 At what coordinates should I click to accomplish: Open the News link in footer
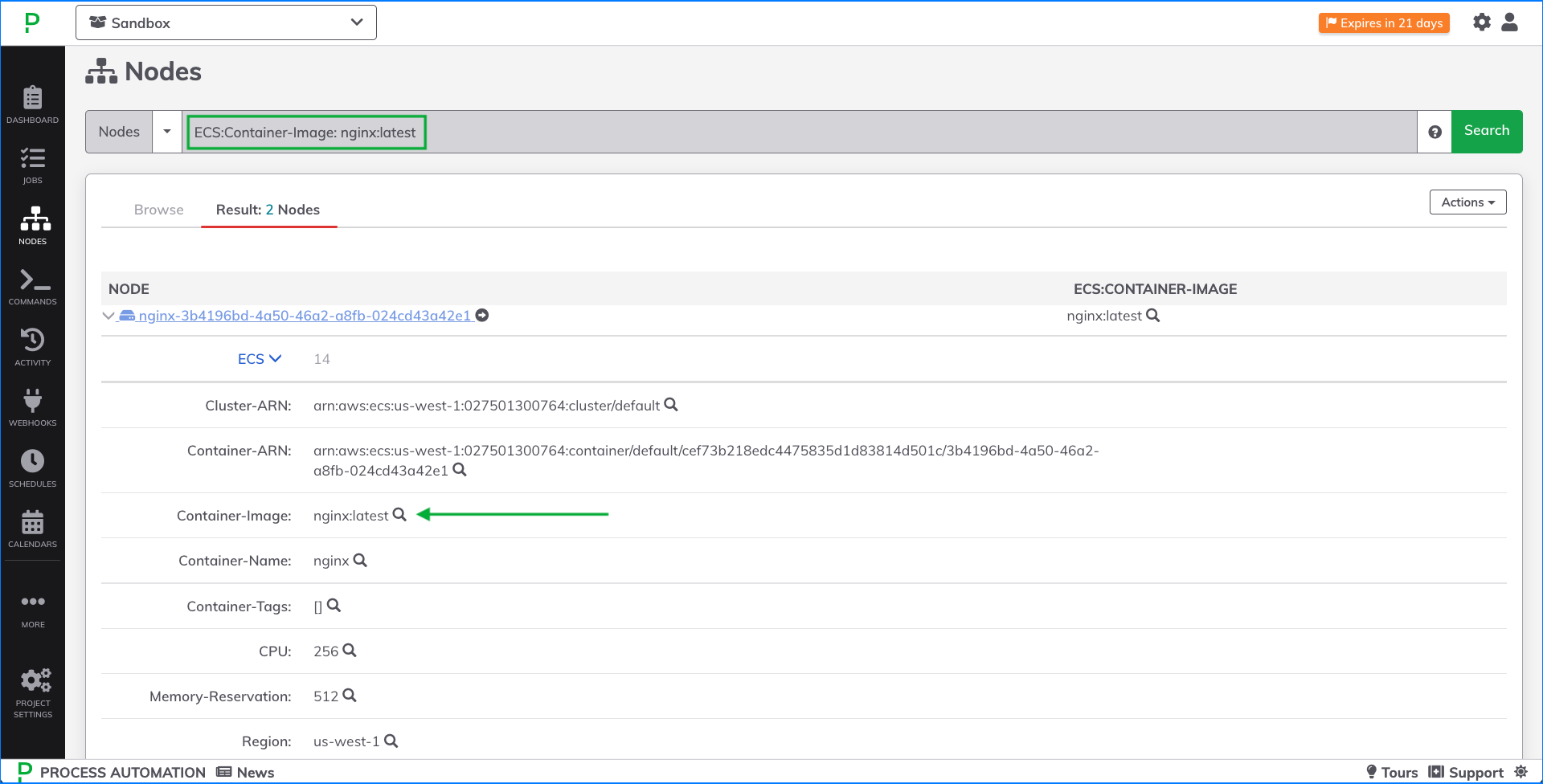click(246, 772)
